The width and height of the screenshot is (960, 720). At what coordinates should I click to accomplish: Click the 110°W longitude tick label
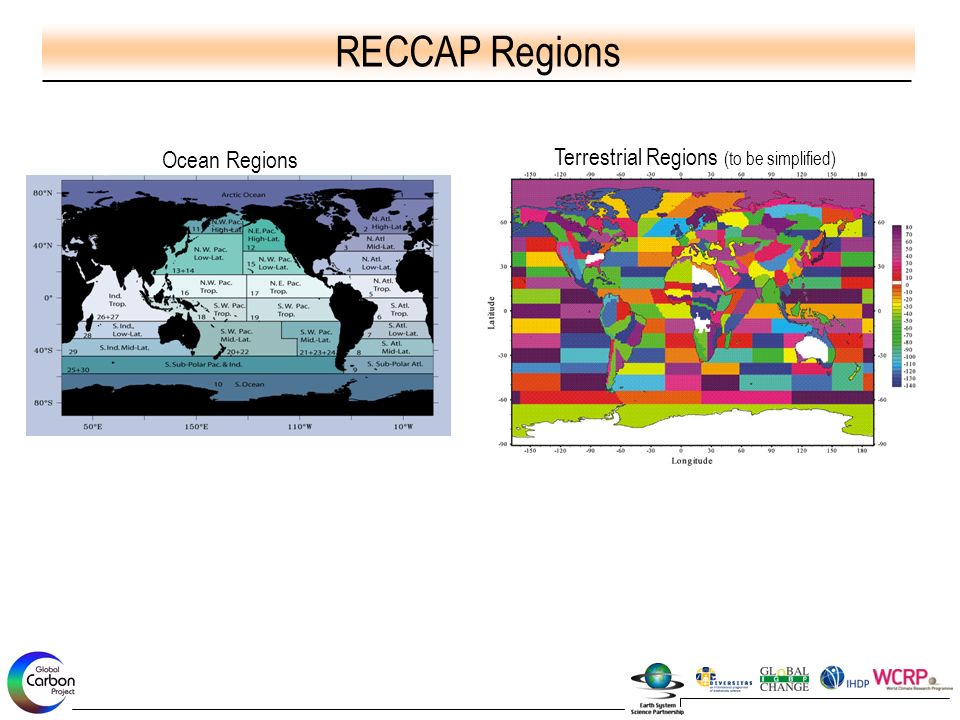[x=299, y=426]
